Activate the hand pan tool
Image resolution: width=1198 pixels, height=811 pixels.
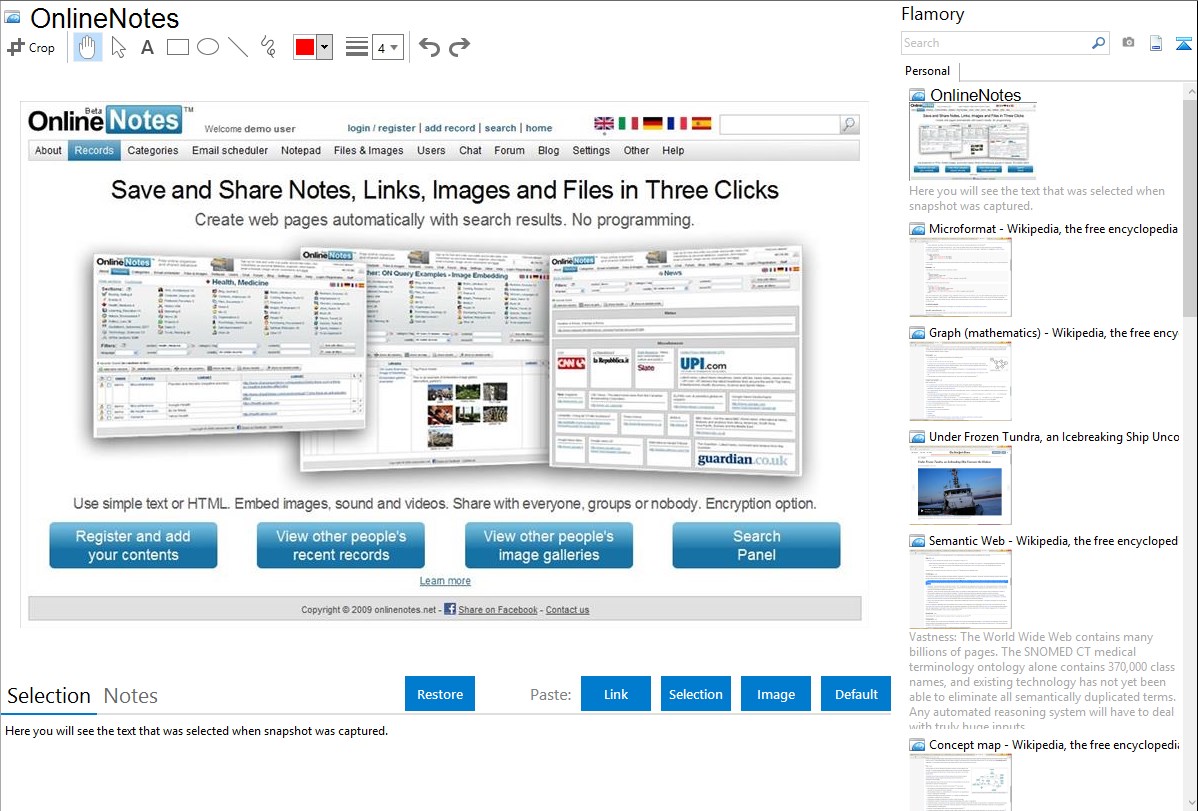(87, 47)
